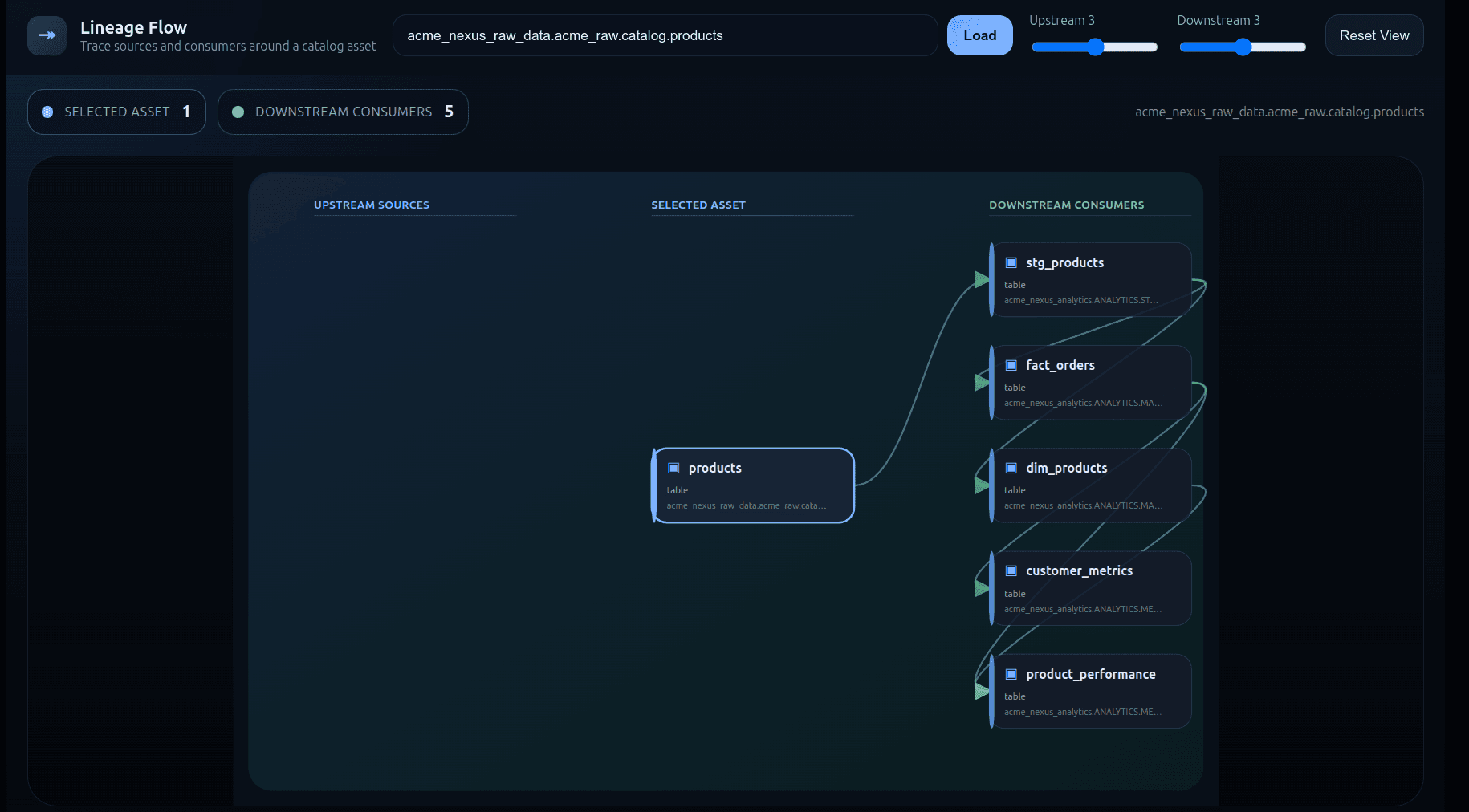Select the table icon on dim_products
Viewport: 1469px width, 812px height.
(x=1011, y=468)
